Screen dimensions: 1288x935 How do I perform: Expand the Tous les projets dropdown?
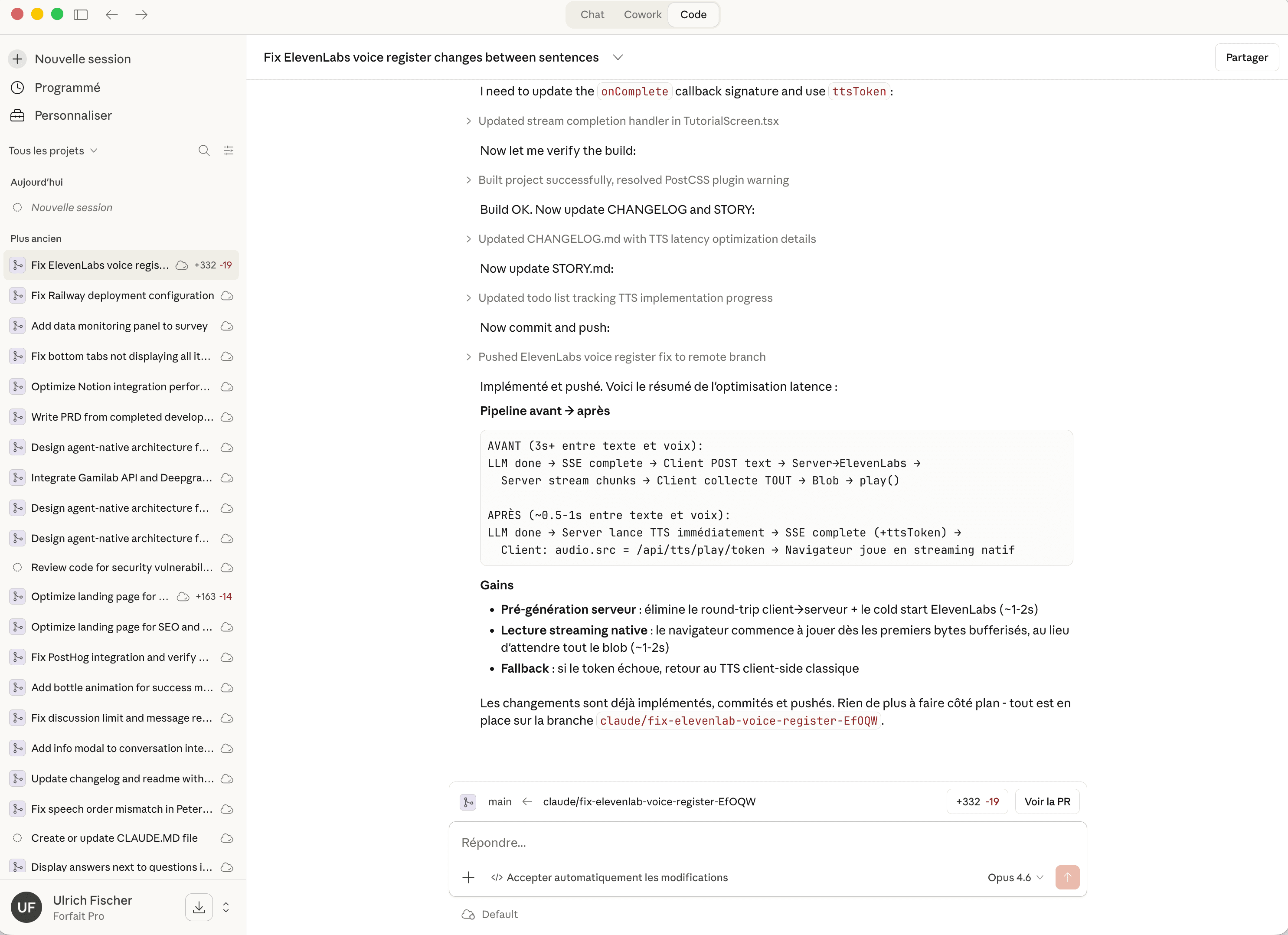pos(53,150)
